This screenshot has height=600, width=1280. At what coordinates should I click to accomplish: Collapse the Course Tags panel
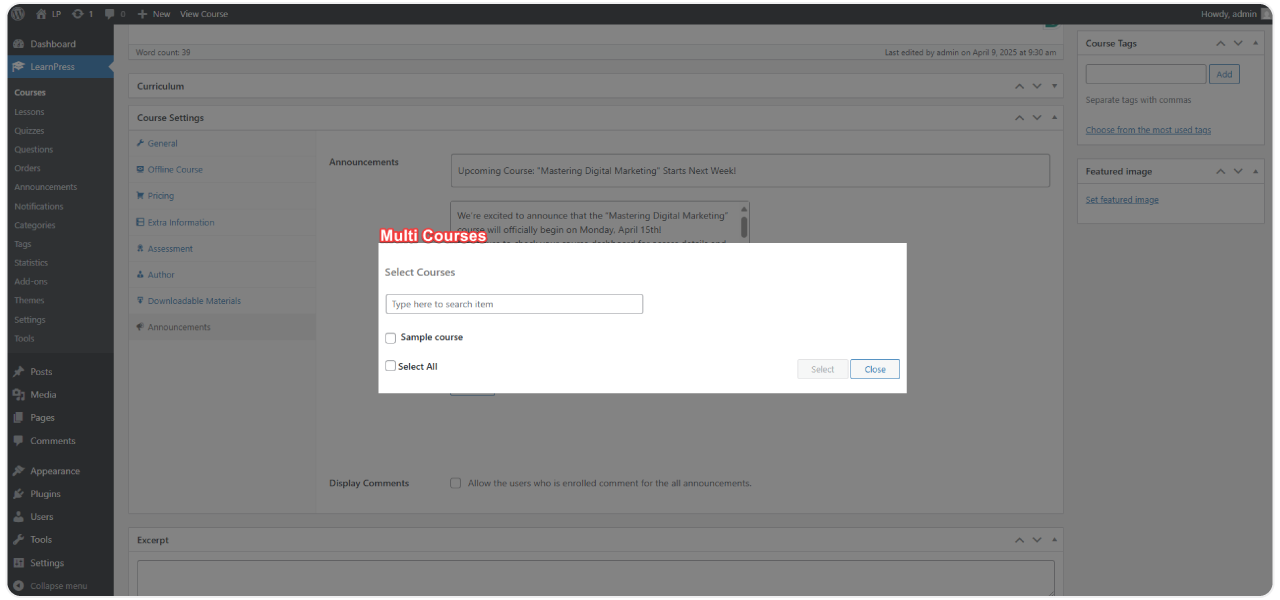[1254, 43]
